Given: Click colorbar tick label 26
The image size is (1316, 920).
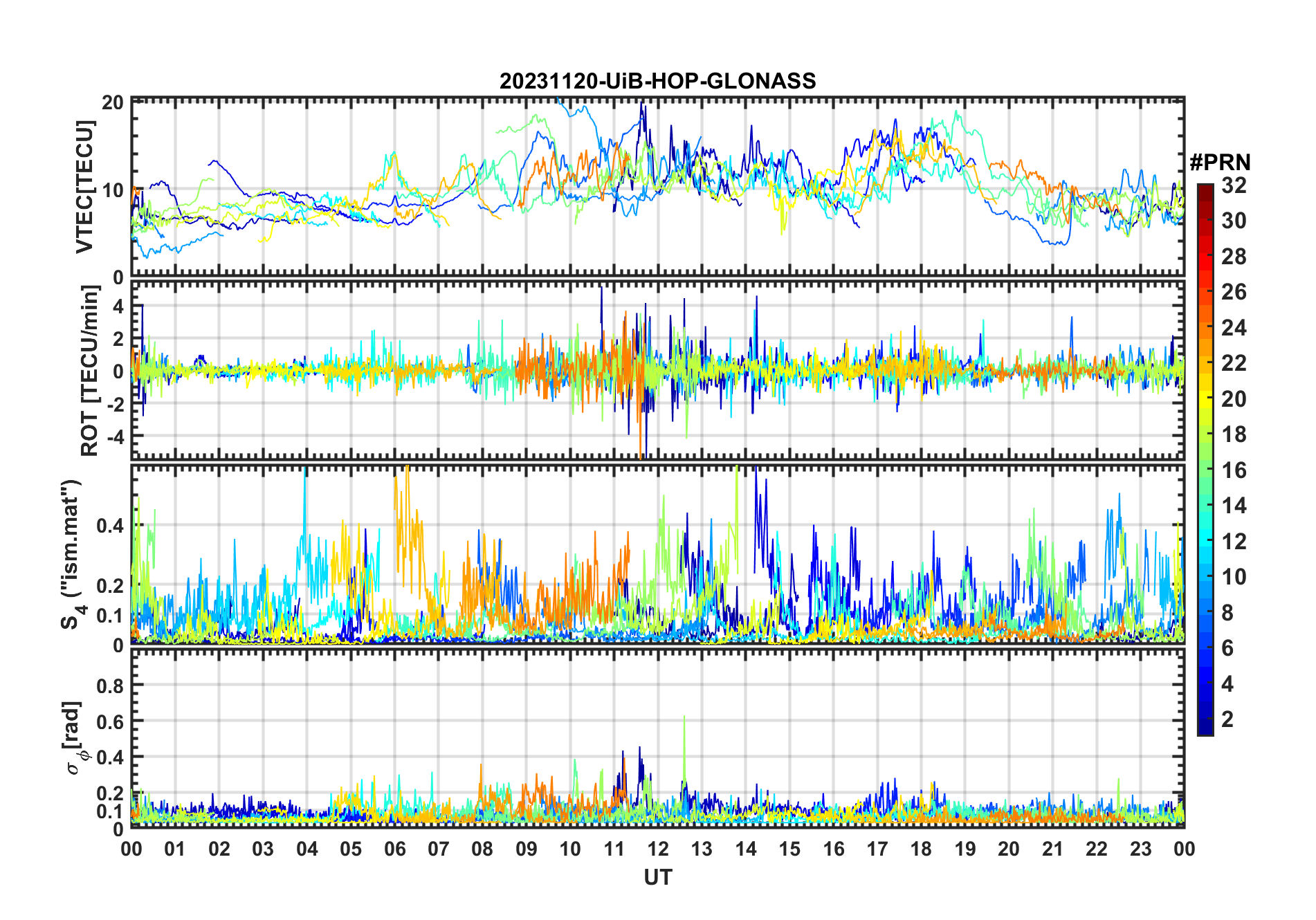Looking at the screenshot, I should (1234, 292).
